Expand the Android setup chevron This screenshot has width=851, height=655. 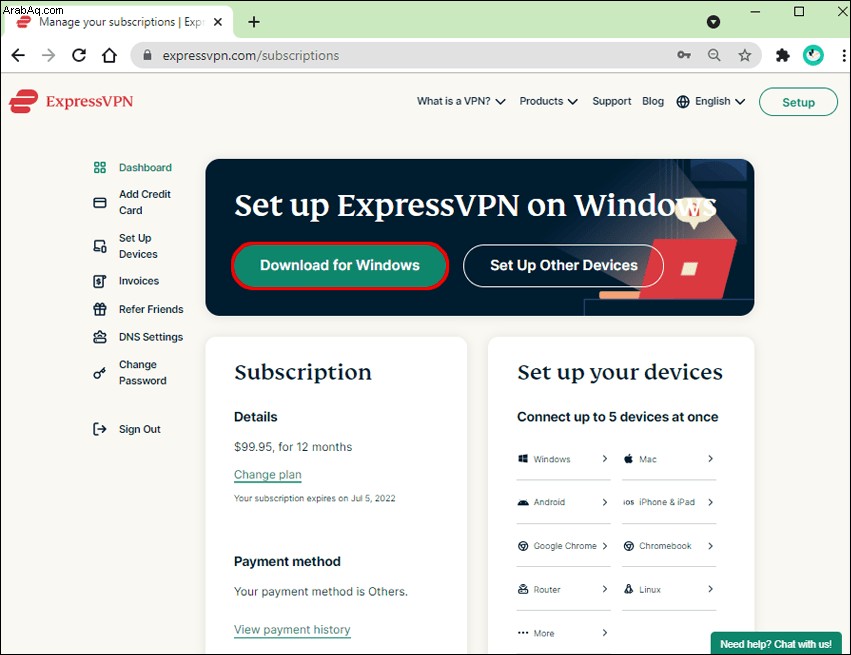click(x=605, y=503)
